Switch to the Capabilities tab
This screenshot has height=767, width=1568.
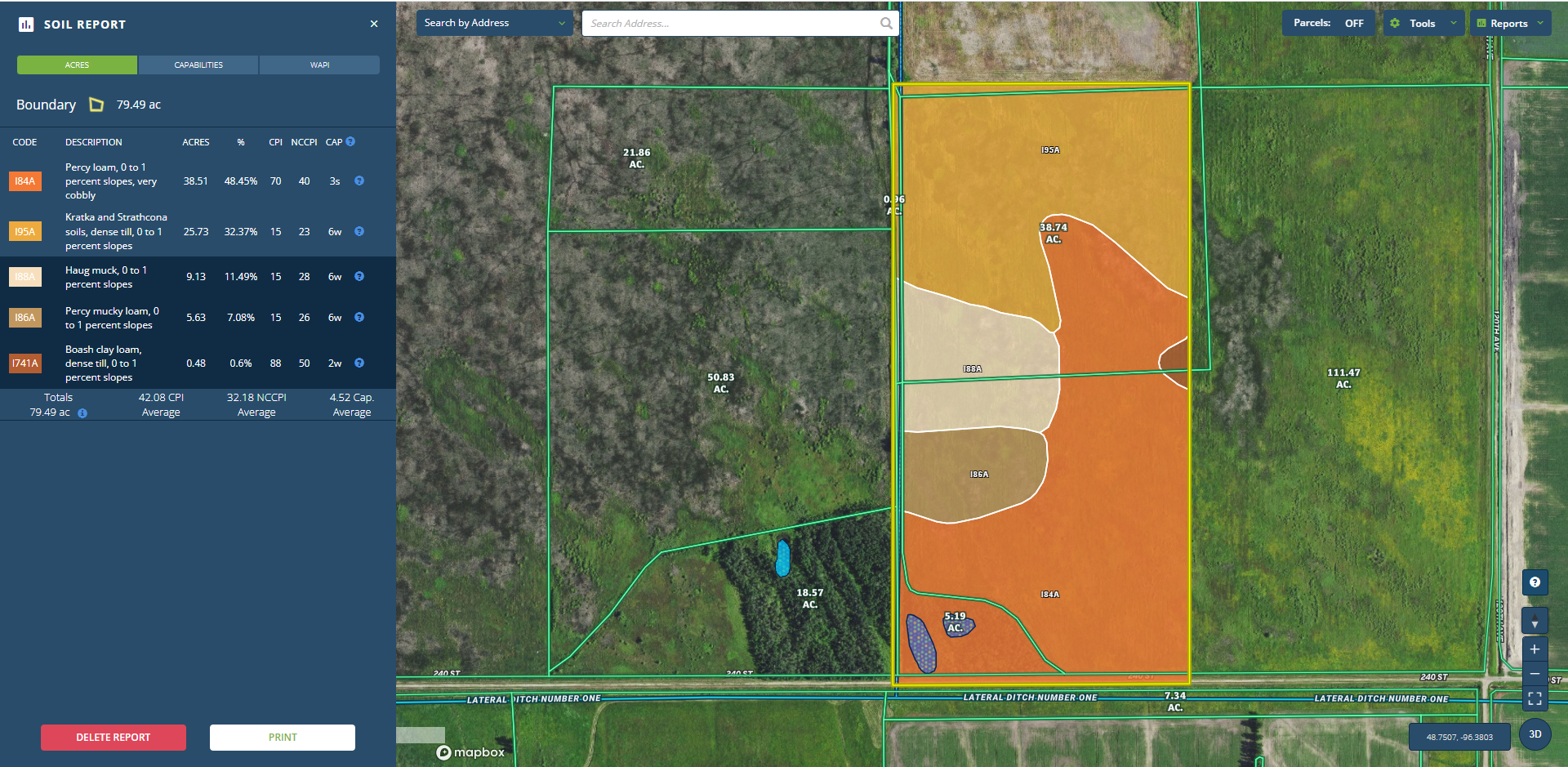coord(198,65)
